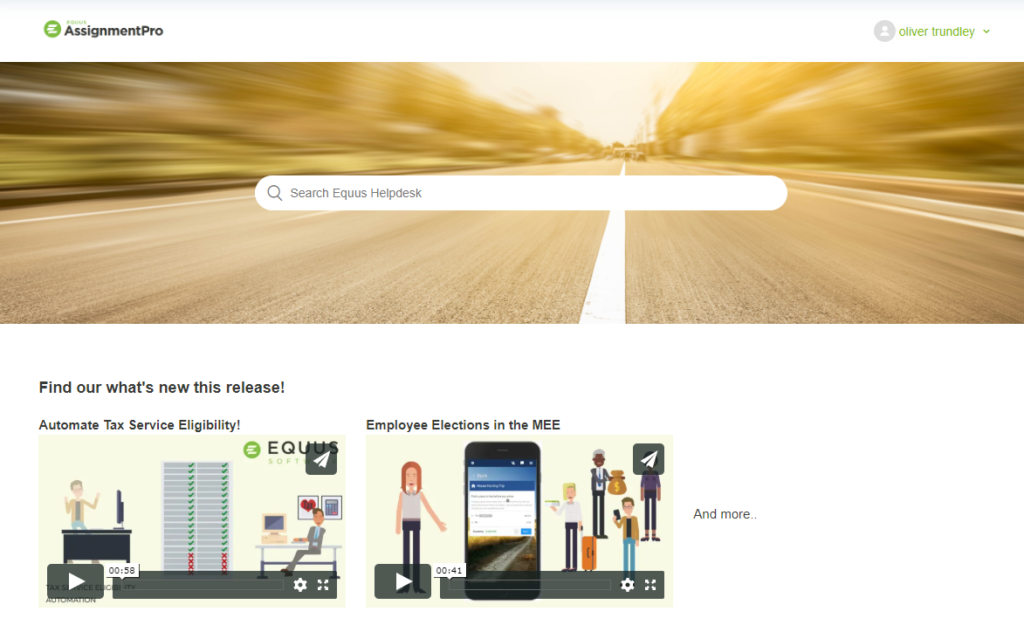Click share icon on Employee Elections video
This screenshot has width=1024, height=632.
tap(648, 459)
